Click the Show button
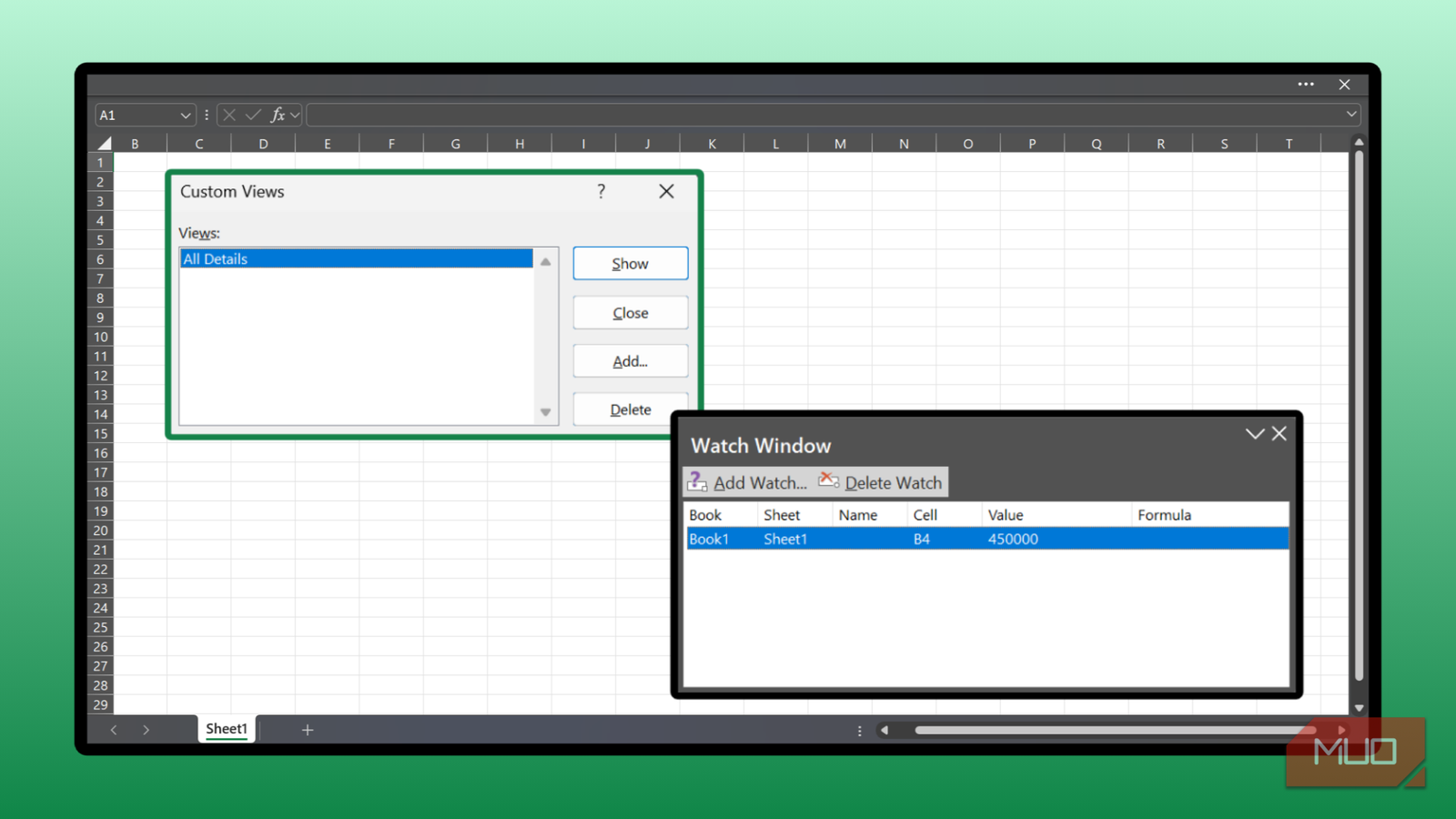Image resolution: width=1456 pixels, height=819 pixels. (630, 264)
